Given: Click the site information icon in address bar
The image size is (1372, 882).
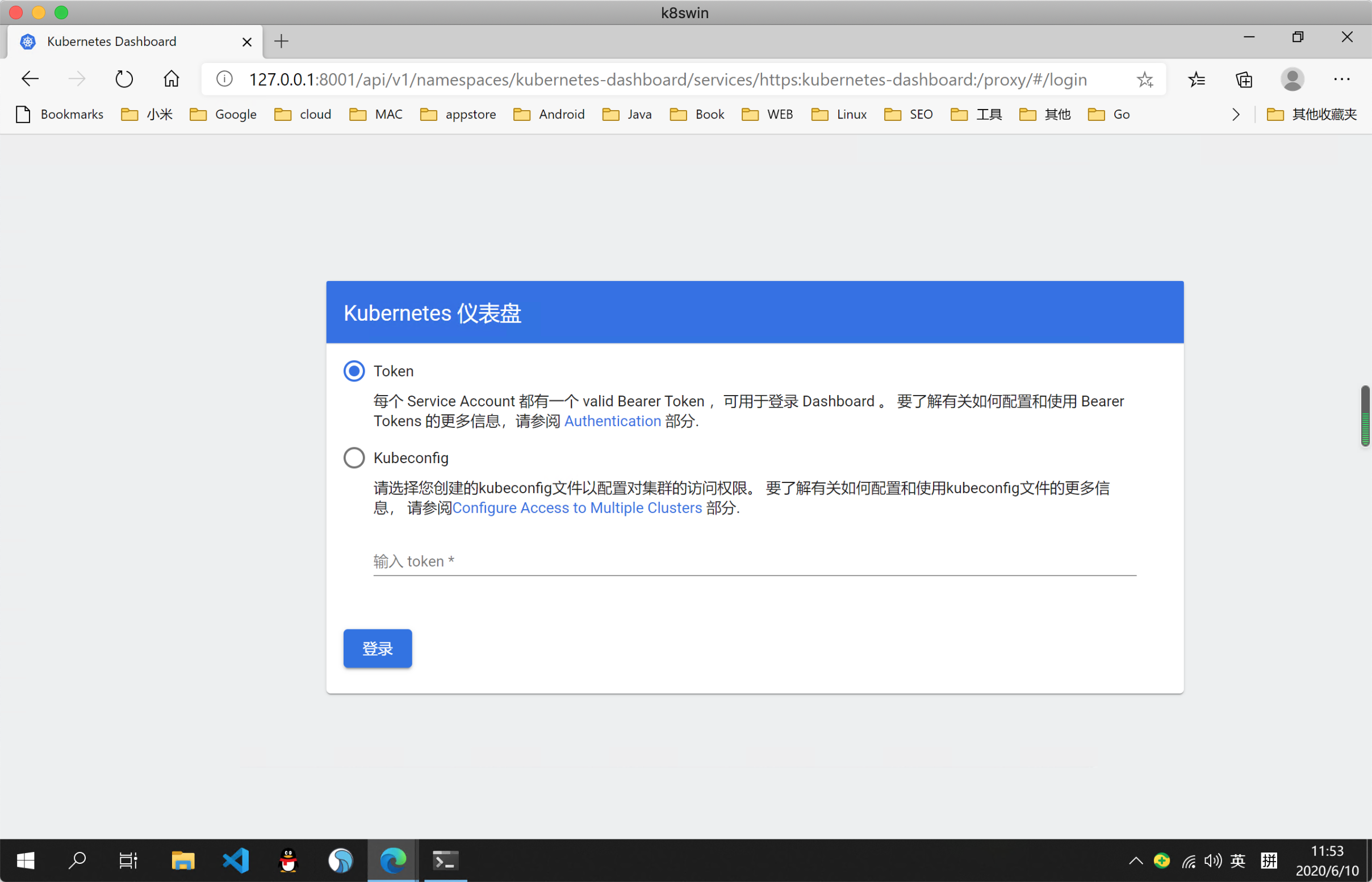Looking at the screenshot, I should click(x=224, y=79).
